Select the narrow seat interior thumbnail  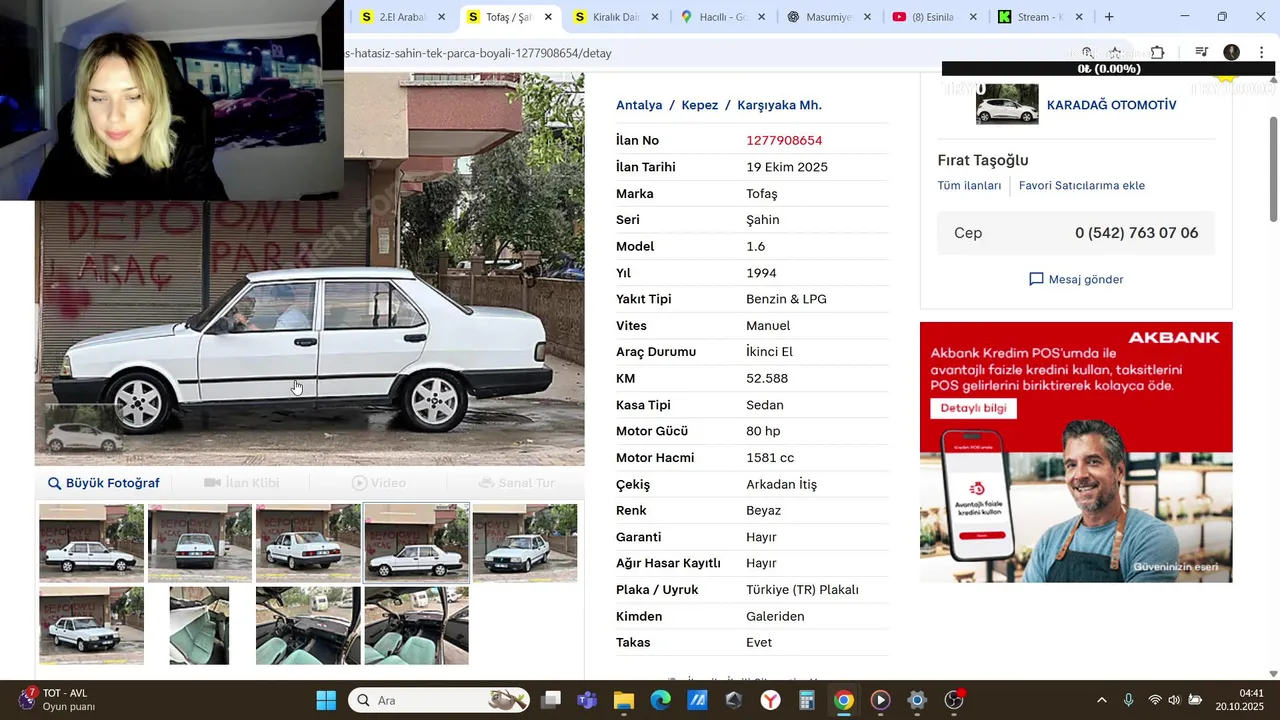pyautogui.click(x=199, y=626)
